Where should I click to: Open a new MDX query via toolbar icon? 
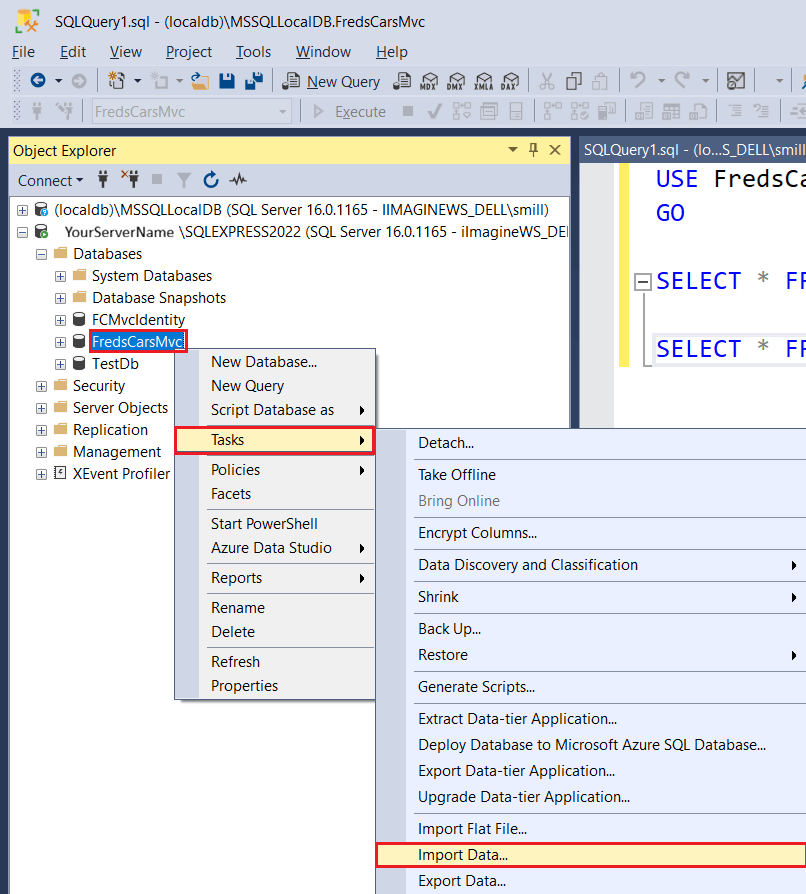coord(429,81)
